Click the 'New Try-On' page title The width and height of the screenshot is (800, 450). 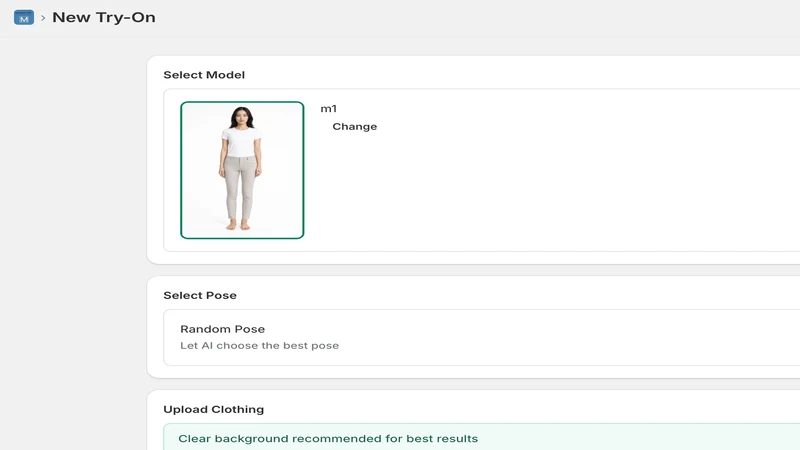(x=104, y=17)
